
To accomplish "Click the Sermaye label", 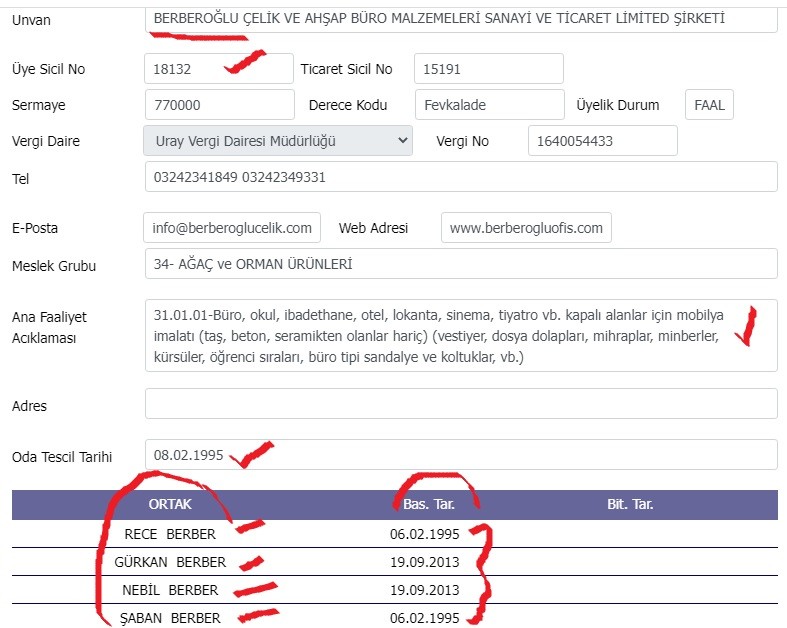I will [x=39, y=105].
